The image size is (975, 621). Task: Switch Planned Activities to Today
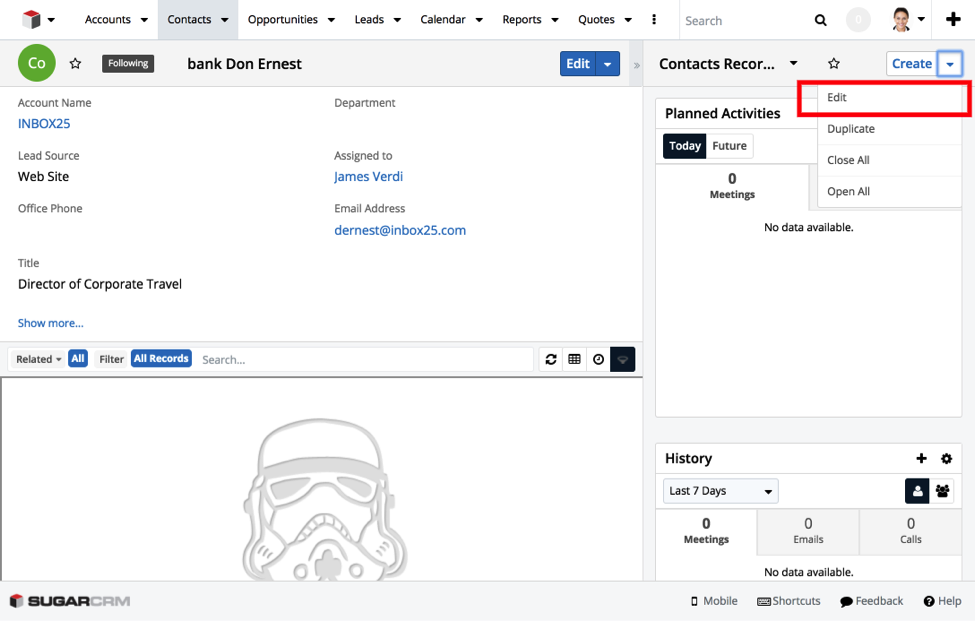point(685,146)
